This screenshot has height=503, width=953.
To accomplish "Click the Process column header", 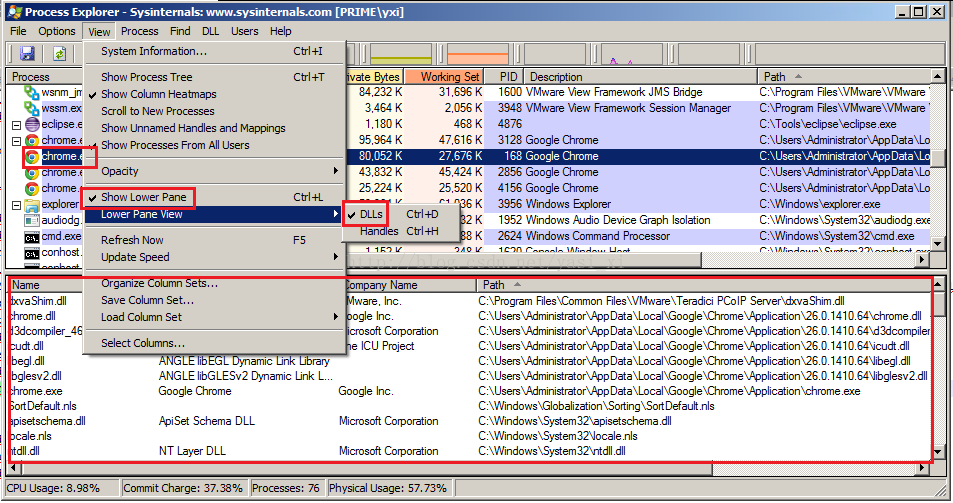I will pyautogui.click(x=44, y=77).
